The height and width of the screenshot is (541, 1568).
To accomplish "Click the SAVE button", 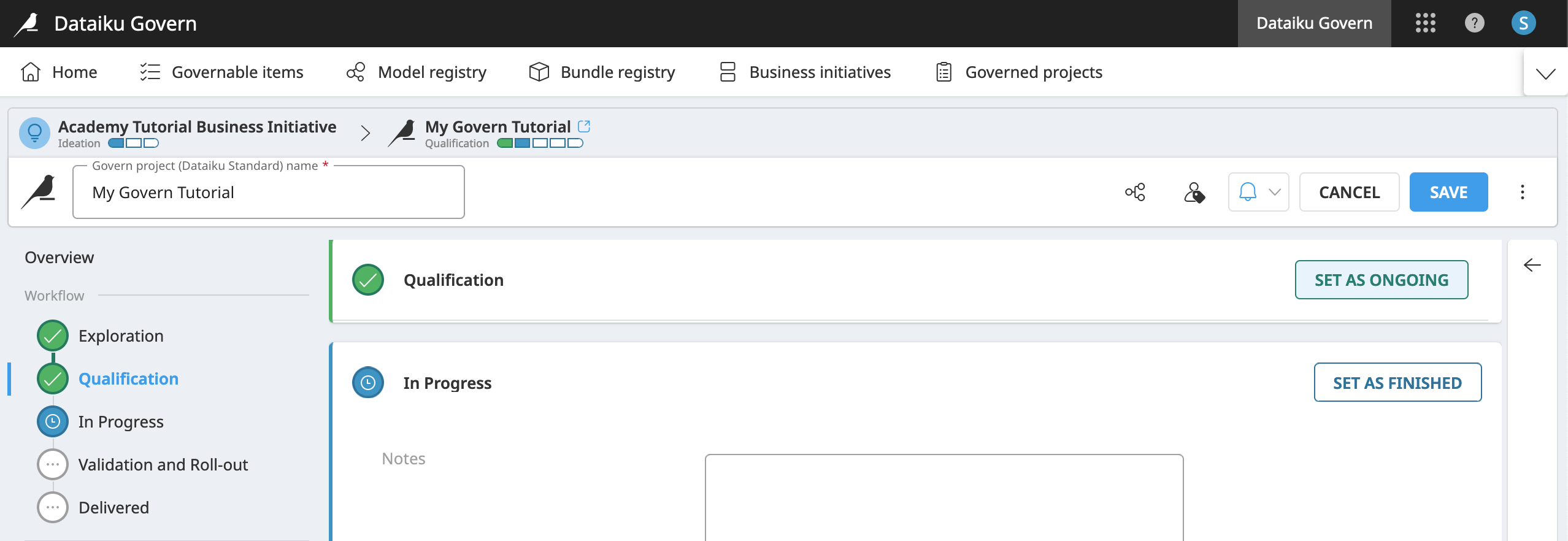I will click(1448, 192).
